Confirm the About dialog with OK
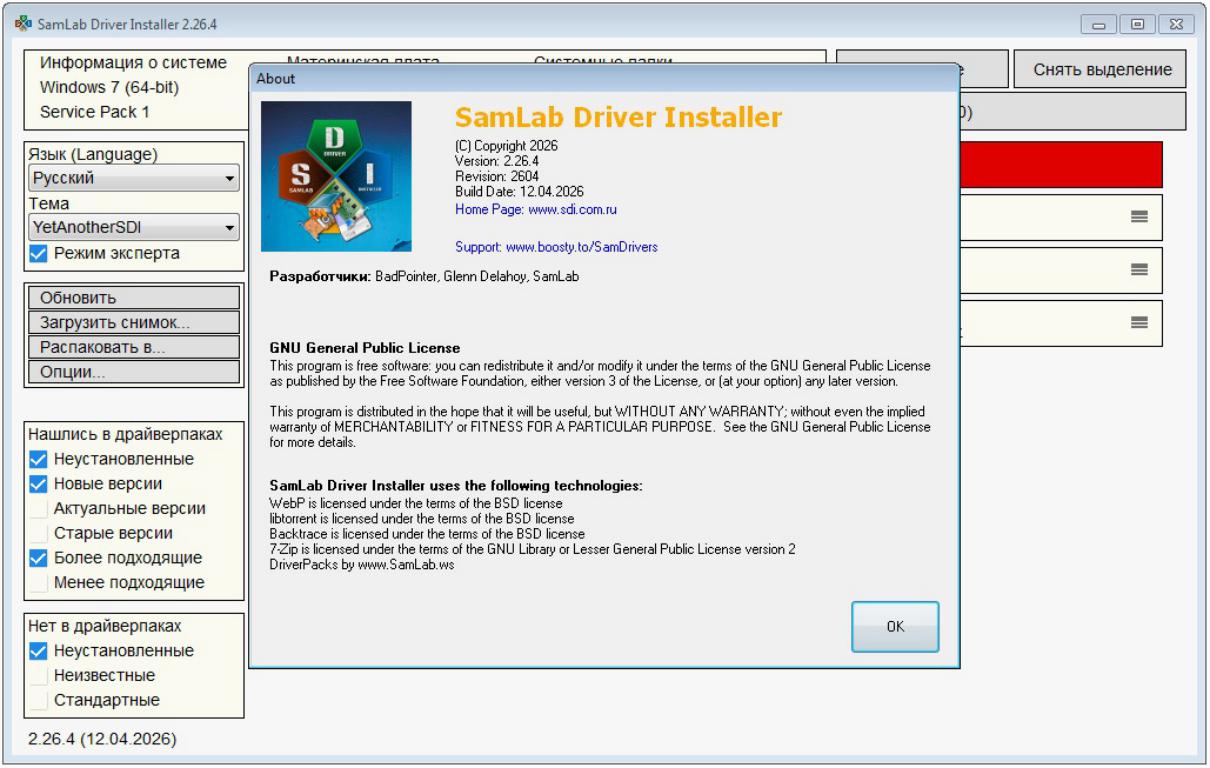1210x768 pixels. 895,626
